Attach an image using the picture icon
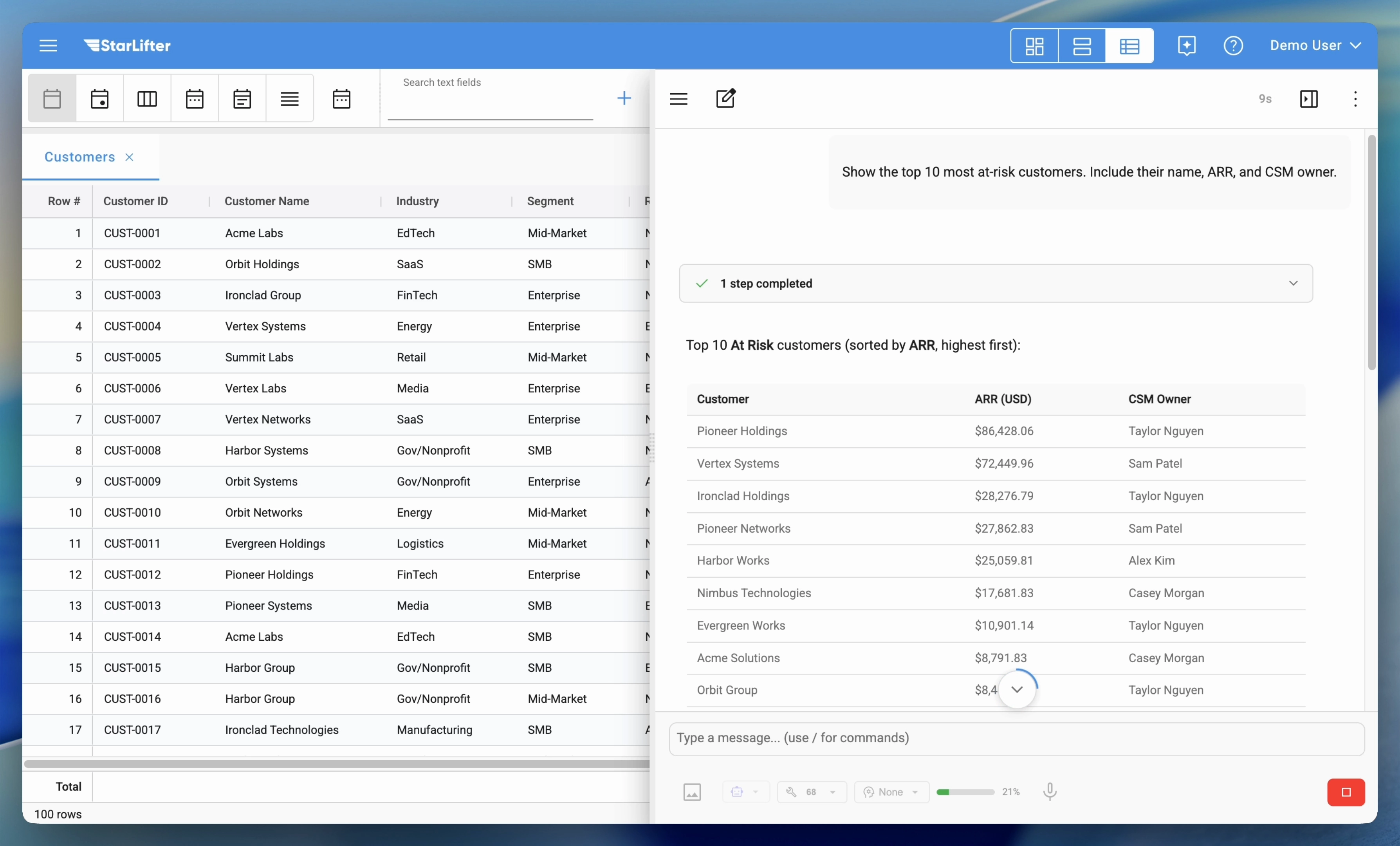This screenshot has width=1400, height=846. [692, 792]
